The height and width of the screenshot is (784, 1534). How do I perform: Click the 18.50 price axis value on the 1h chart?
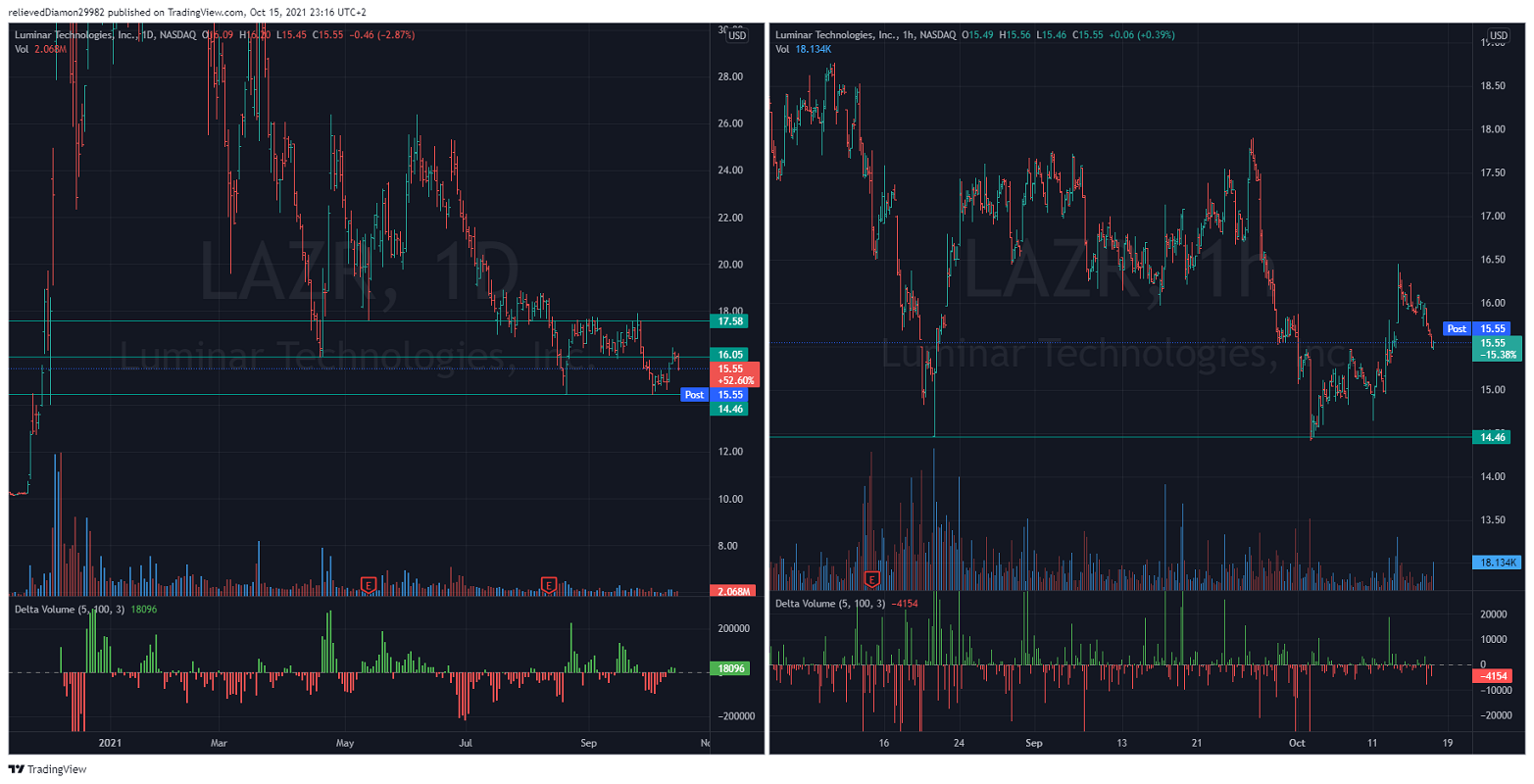click(1493, 86)
